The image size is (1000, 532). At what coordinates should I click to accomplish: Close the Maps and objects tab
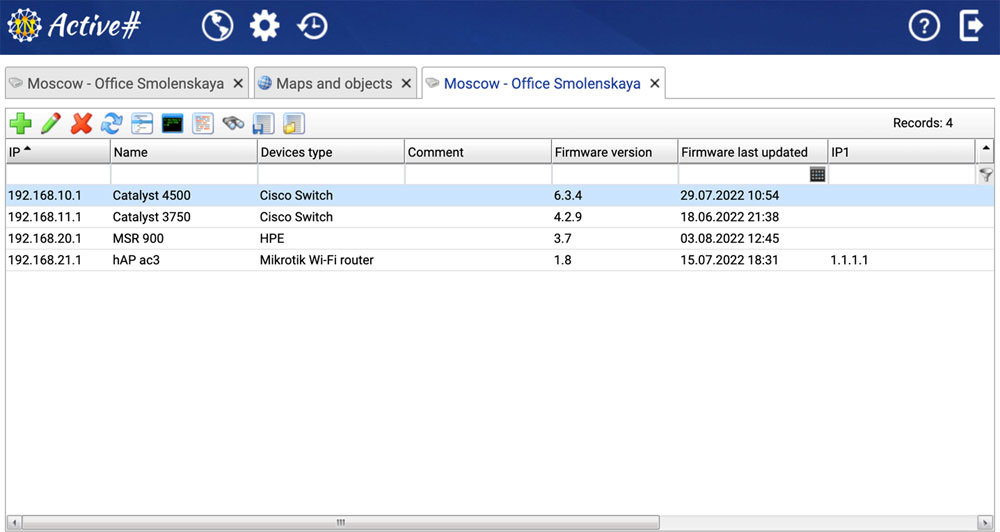click(406, 84)
